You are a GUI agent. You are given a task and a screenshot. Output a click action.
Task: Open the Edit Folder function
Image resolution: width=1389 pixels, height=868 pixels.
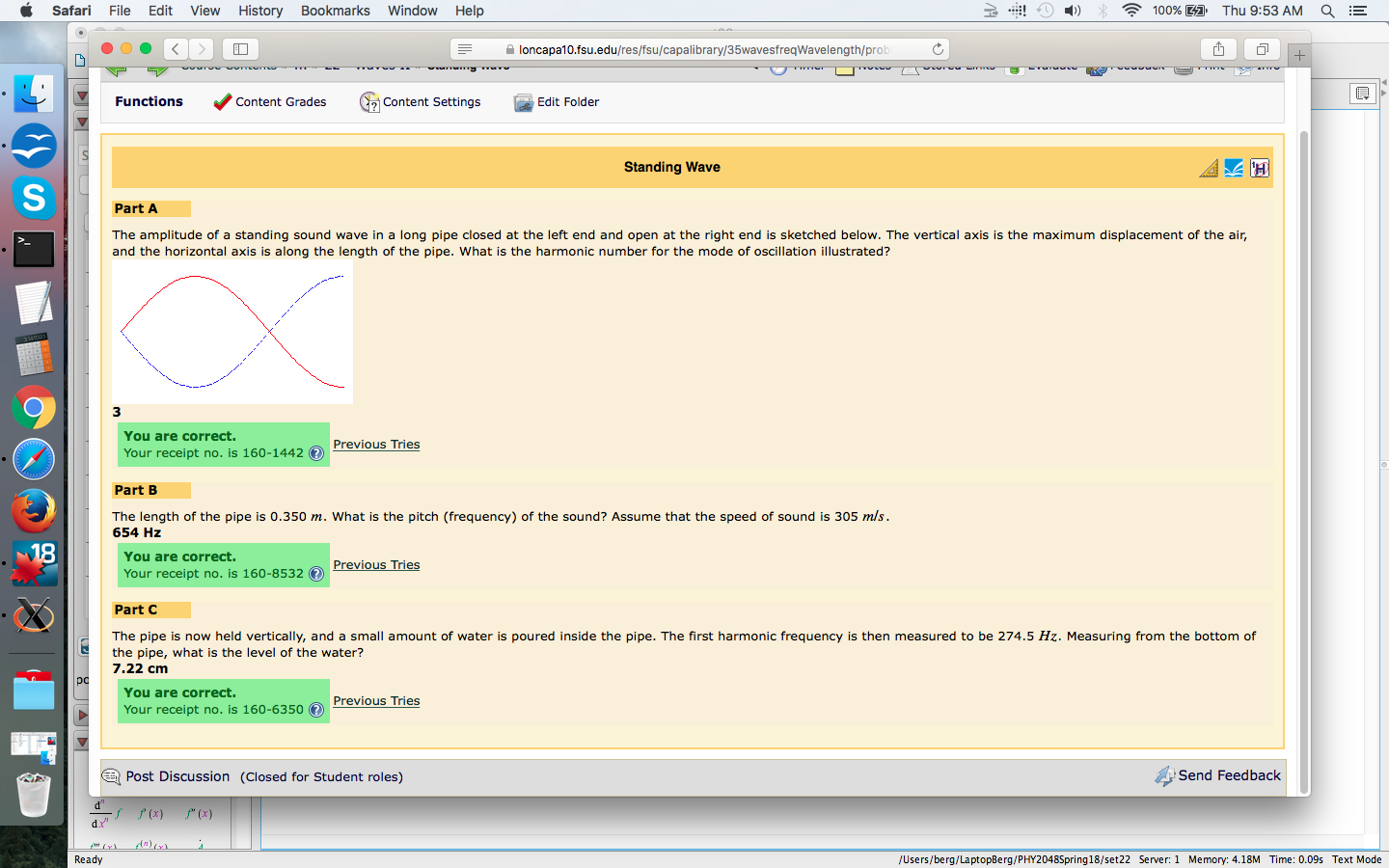click(557, 101)
